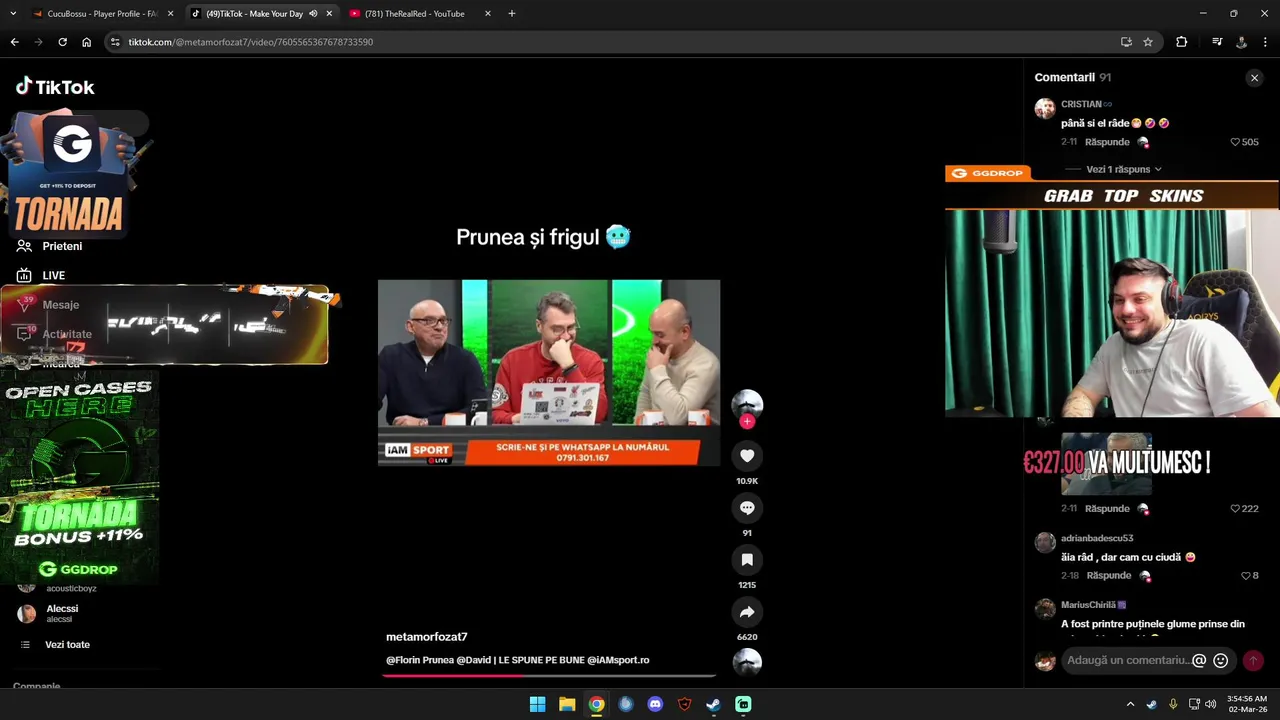The height and width of the screenshot is (720, 1280).
Task: Expand 'Vezi 1 răspuns' replies
Action: pos(1124,170)
